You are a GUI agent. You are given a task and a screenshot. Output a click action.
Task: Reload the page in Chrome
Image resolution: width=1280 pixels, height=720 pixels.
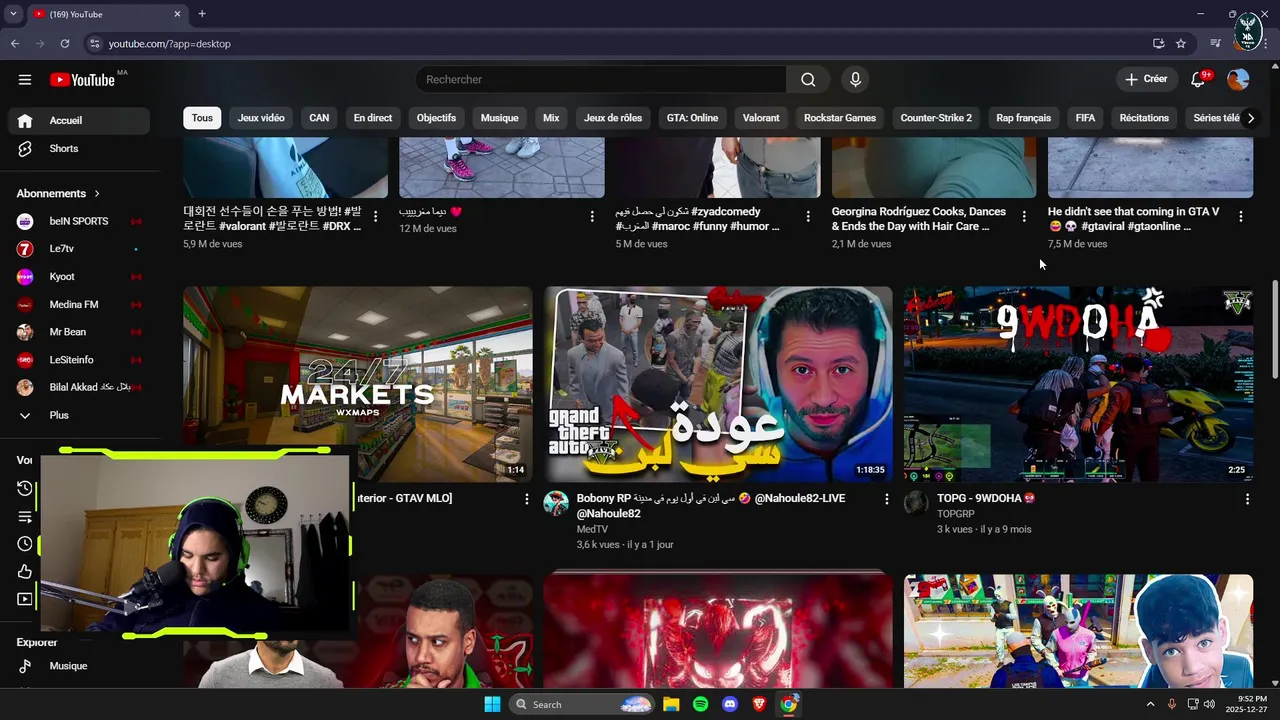[65, 44]
